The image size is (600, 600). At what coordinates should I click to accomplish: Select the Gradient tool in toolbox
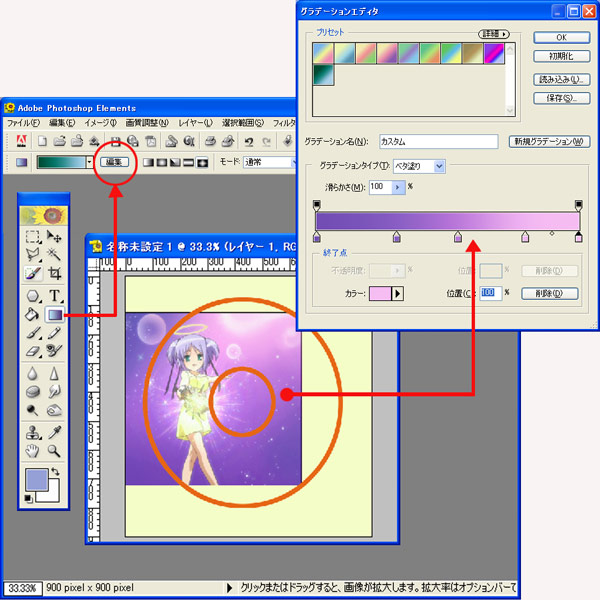(55, 315)
